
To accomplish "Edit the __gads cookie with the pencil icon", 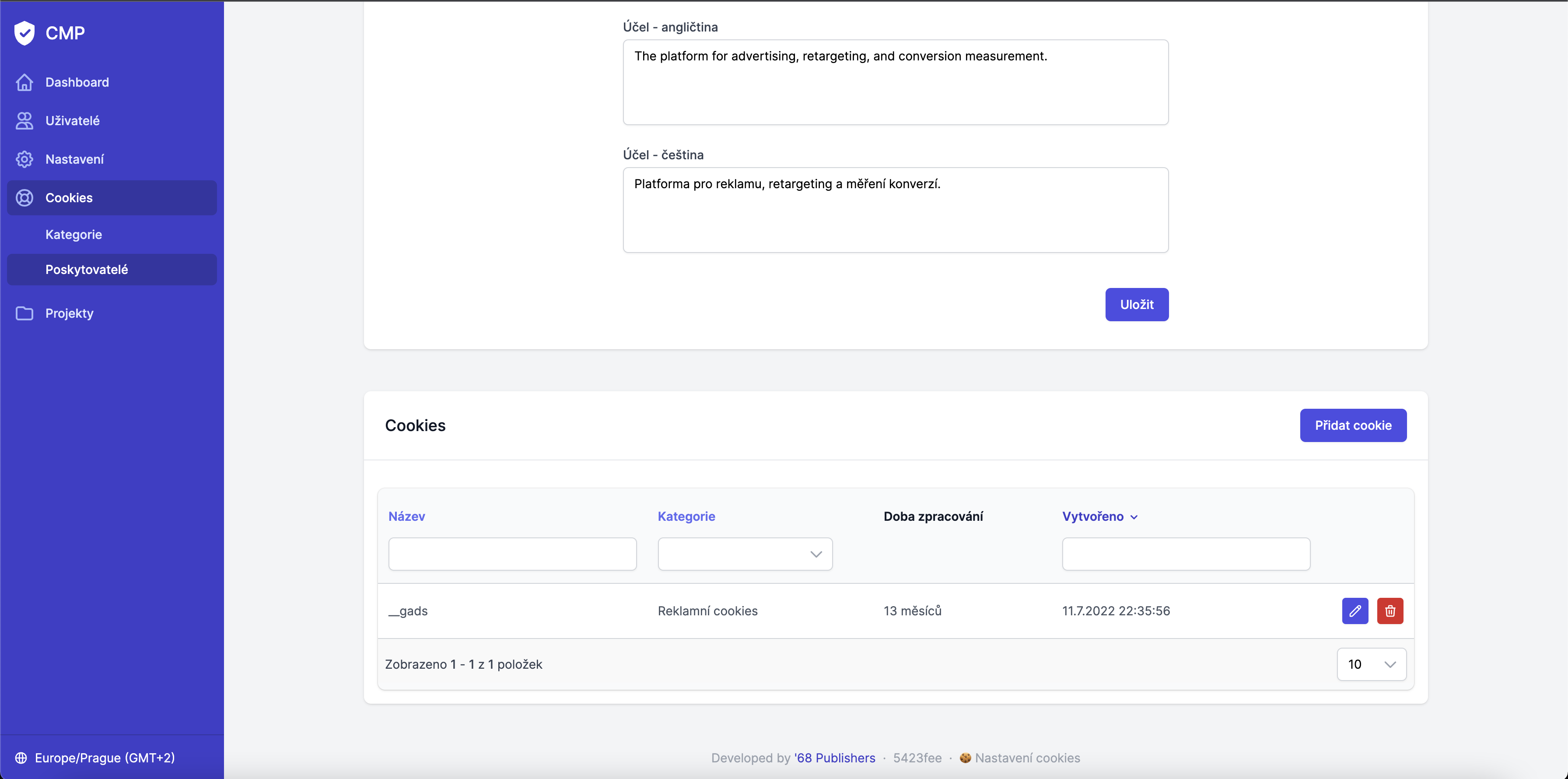I will coord(1355,610).
